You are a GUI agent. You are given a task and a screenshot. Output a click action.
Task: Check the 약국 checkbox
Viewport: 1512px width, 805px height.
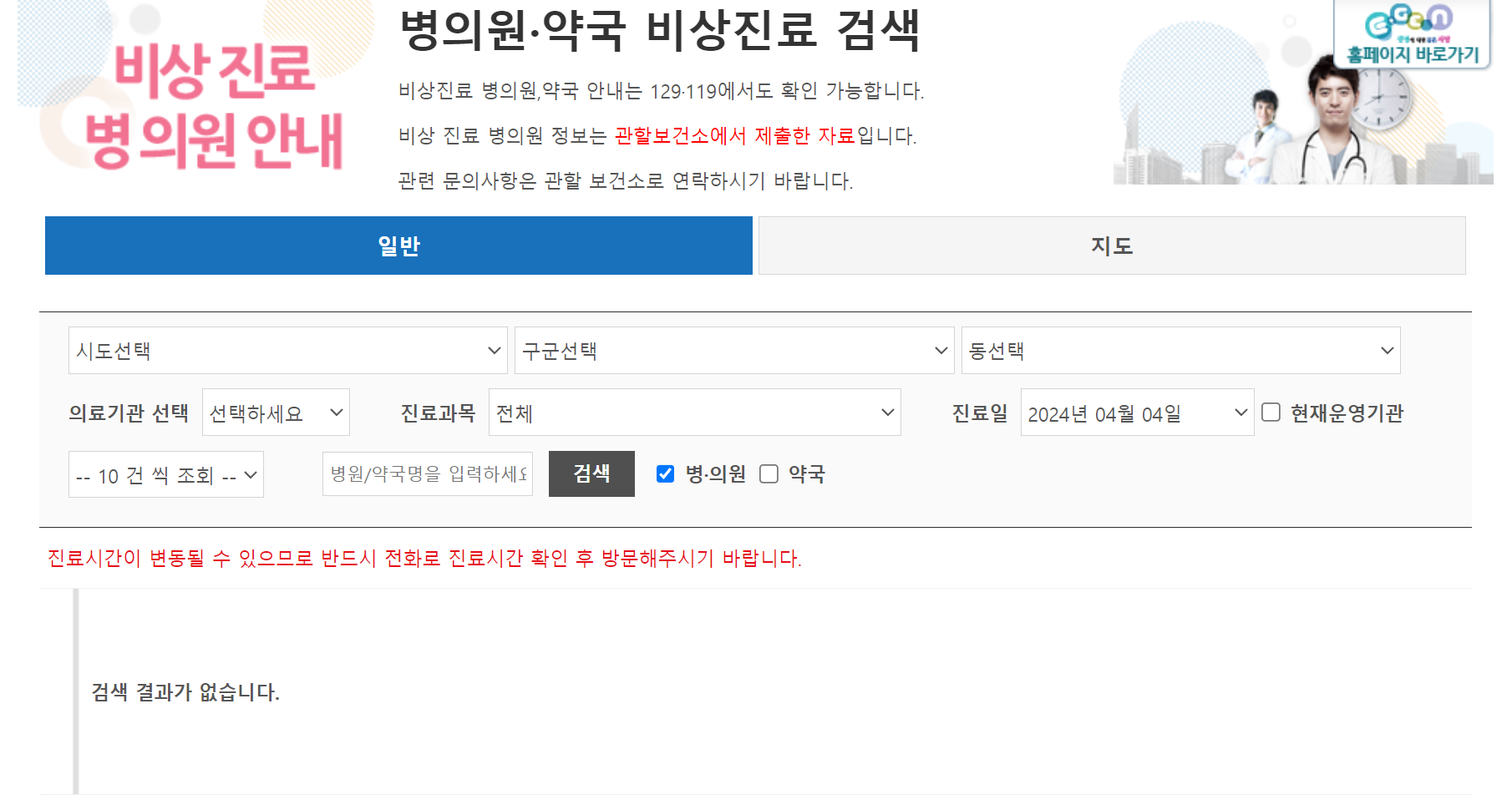coord(769,474)
